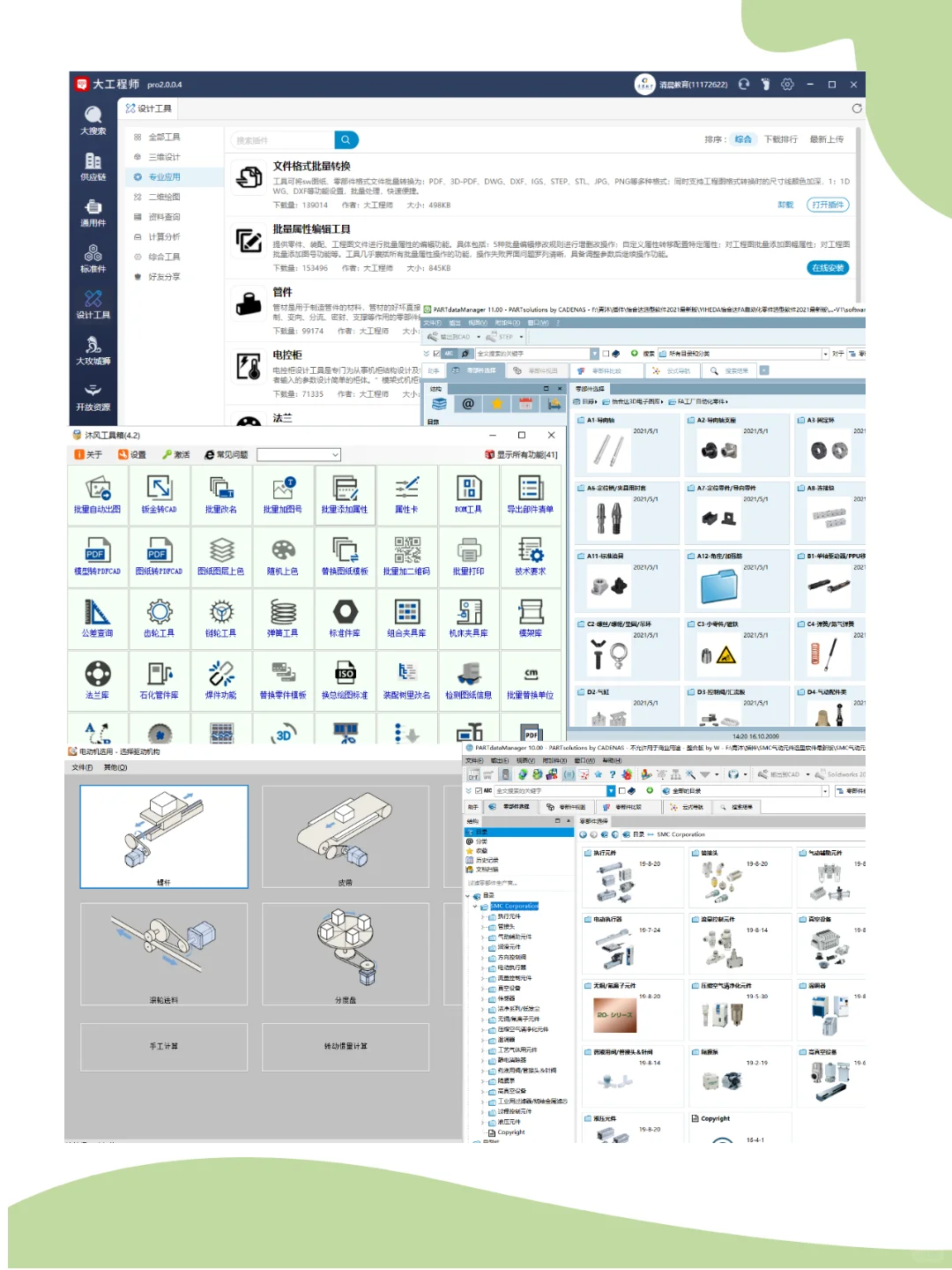Viewport: 952px width, 1270px height.
Task: Open 所有目录和分类 dropdown in PARTdataManager 11.00
Action: pyautogui.click(x=825, y=354)
